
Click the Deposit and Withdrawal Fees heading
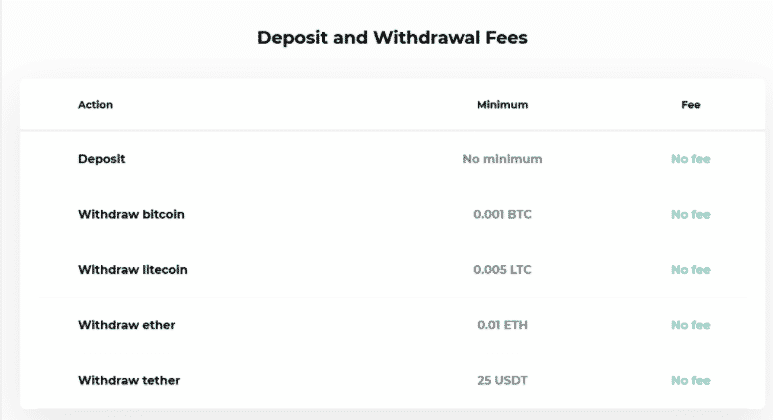point(392,39)
